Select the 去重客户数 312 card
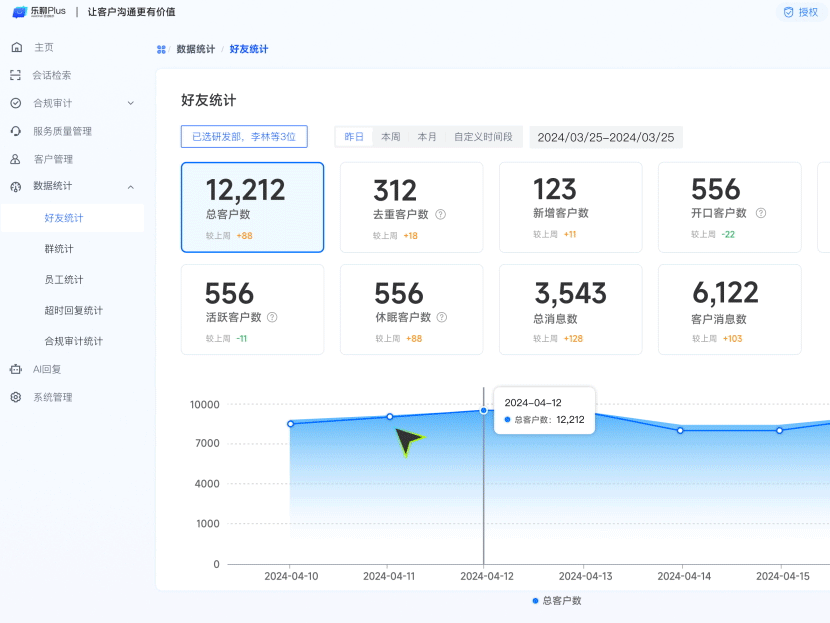The image size is (830, 623). (x=411, y=207)
